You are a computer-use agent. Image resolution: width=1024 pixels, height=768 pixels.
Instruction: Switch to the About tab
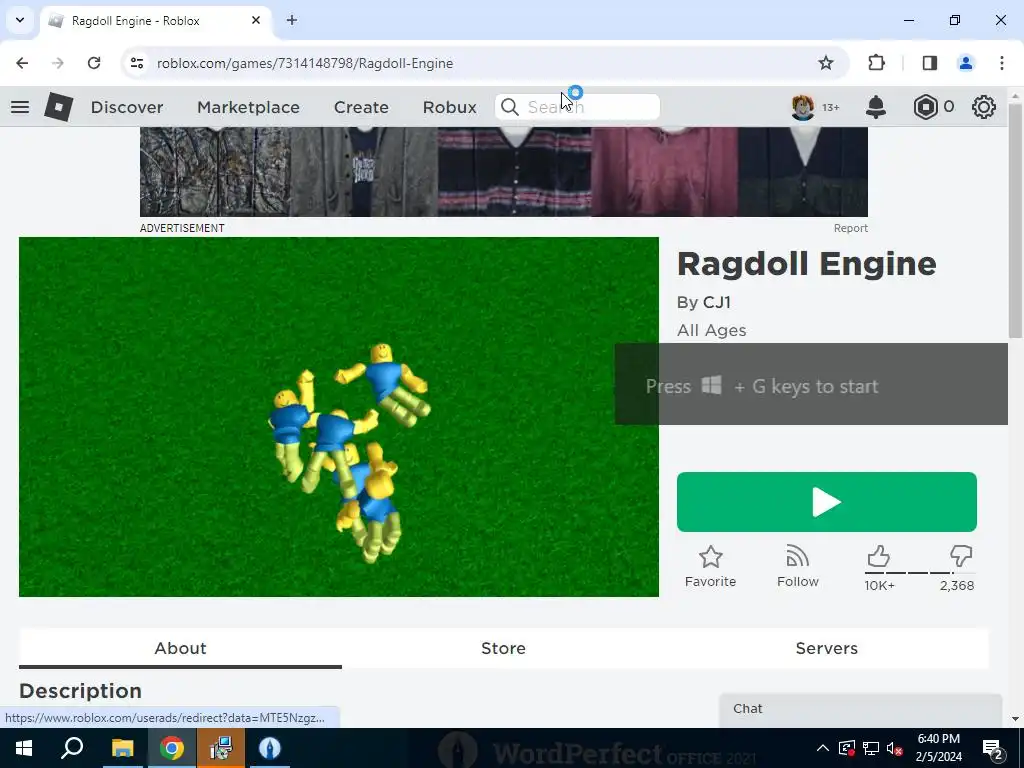pos(180,648)
